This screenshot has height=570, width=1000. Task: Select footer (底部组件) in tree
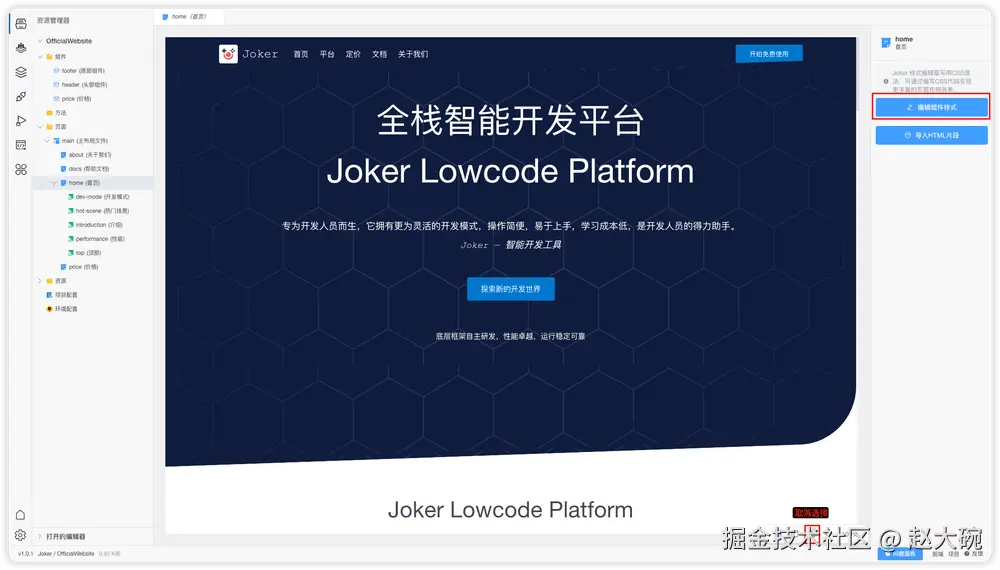click(x=84, y=71)
